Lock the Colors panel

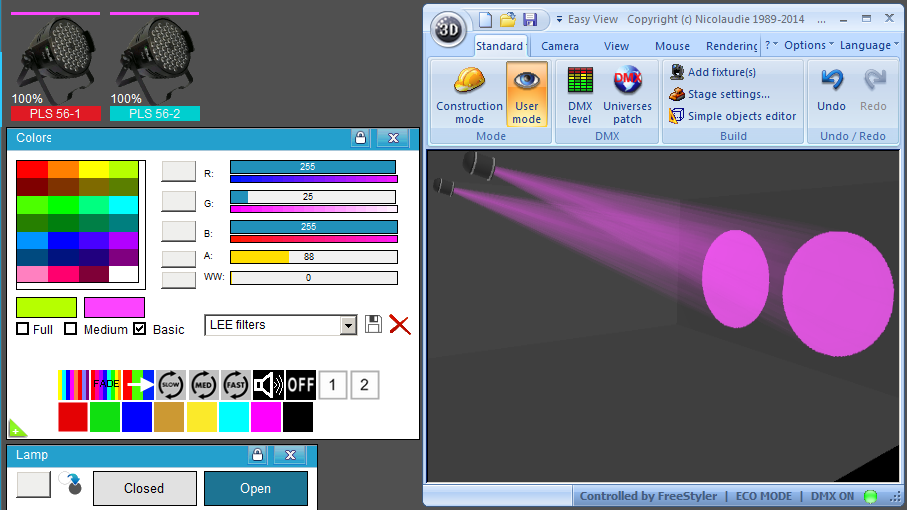(x=360, y=138)
